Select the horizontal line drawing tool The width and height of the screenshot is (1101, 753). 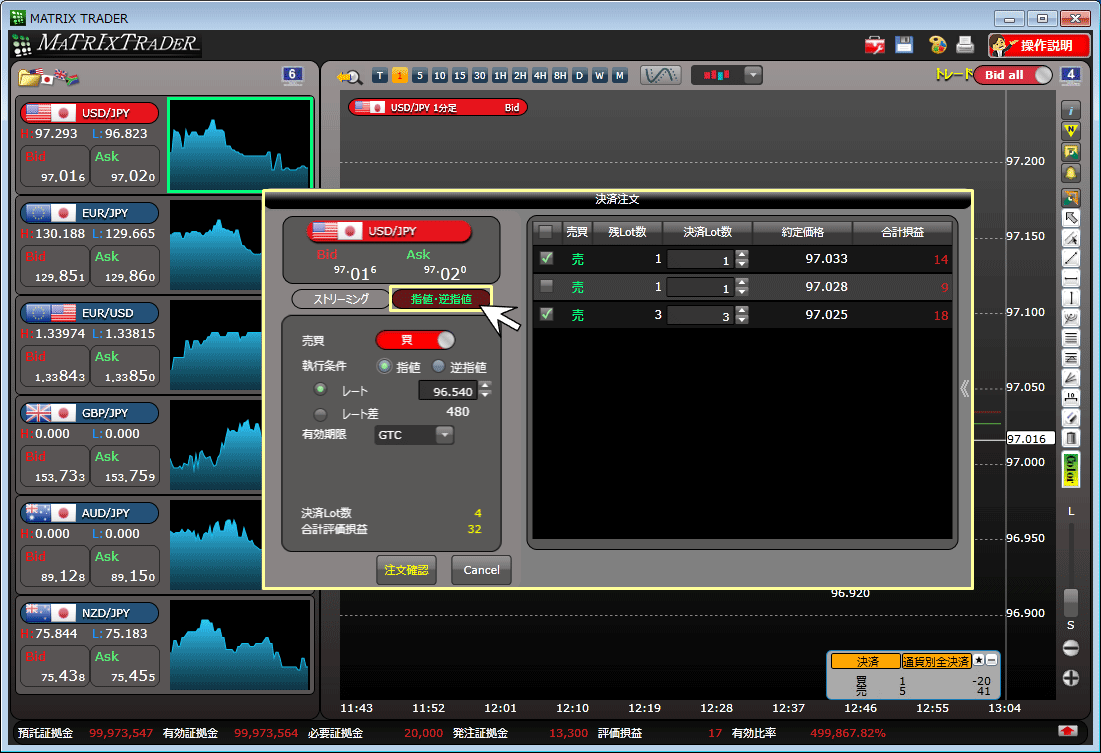[x=1070, y=278]
